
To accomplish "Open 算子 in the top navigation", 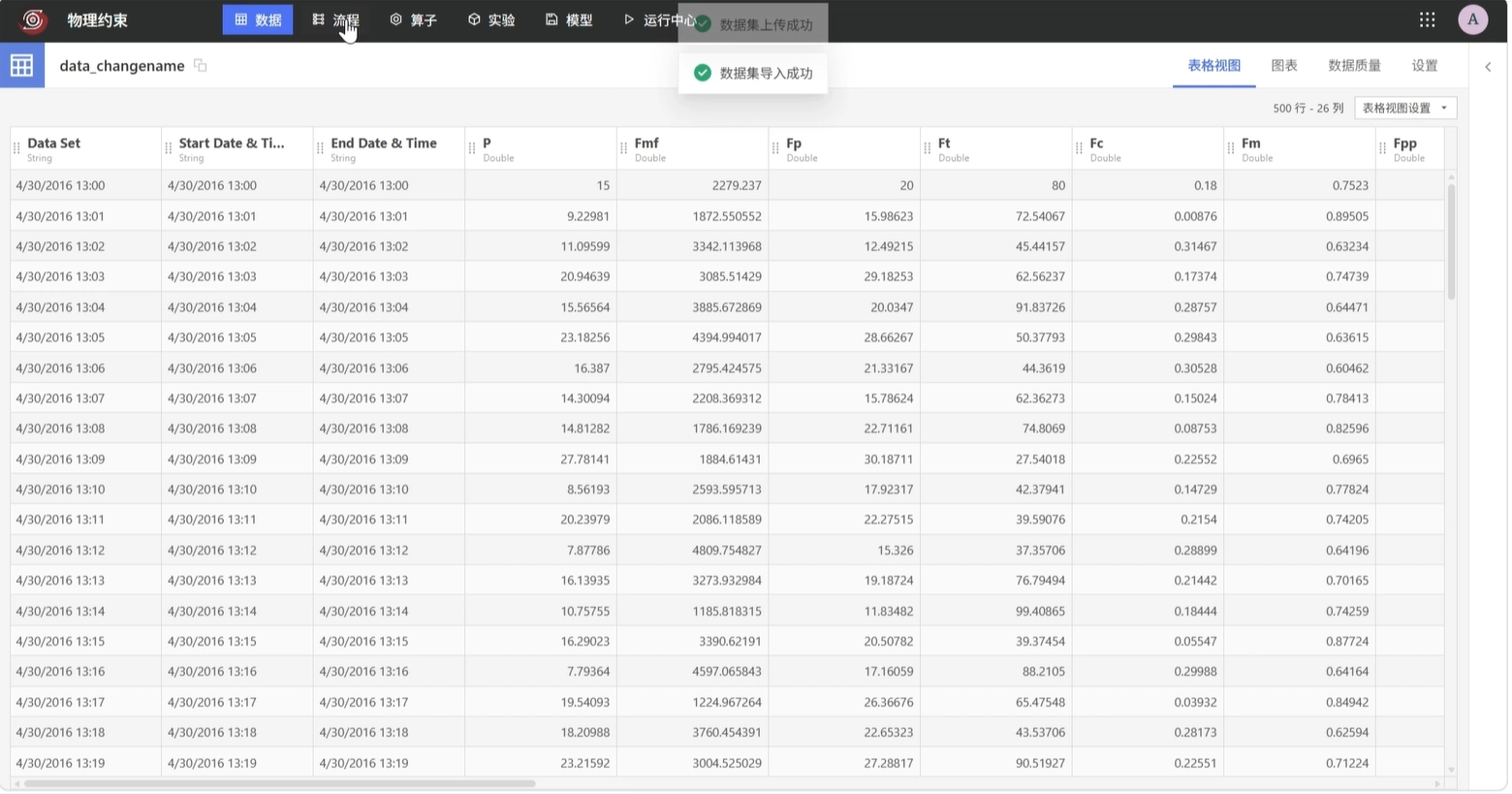I will (x=414, y=19).
